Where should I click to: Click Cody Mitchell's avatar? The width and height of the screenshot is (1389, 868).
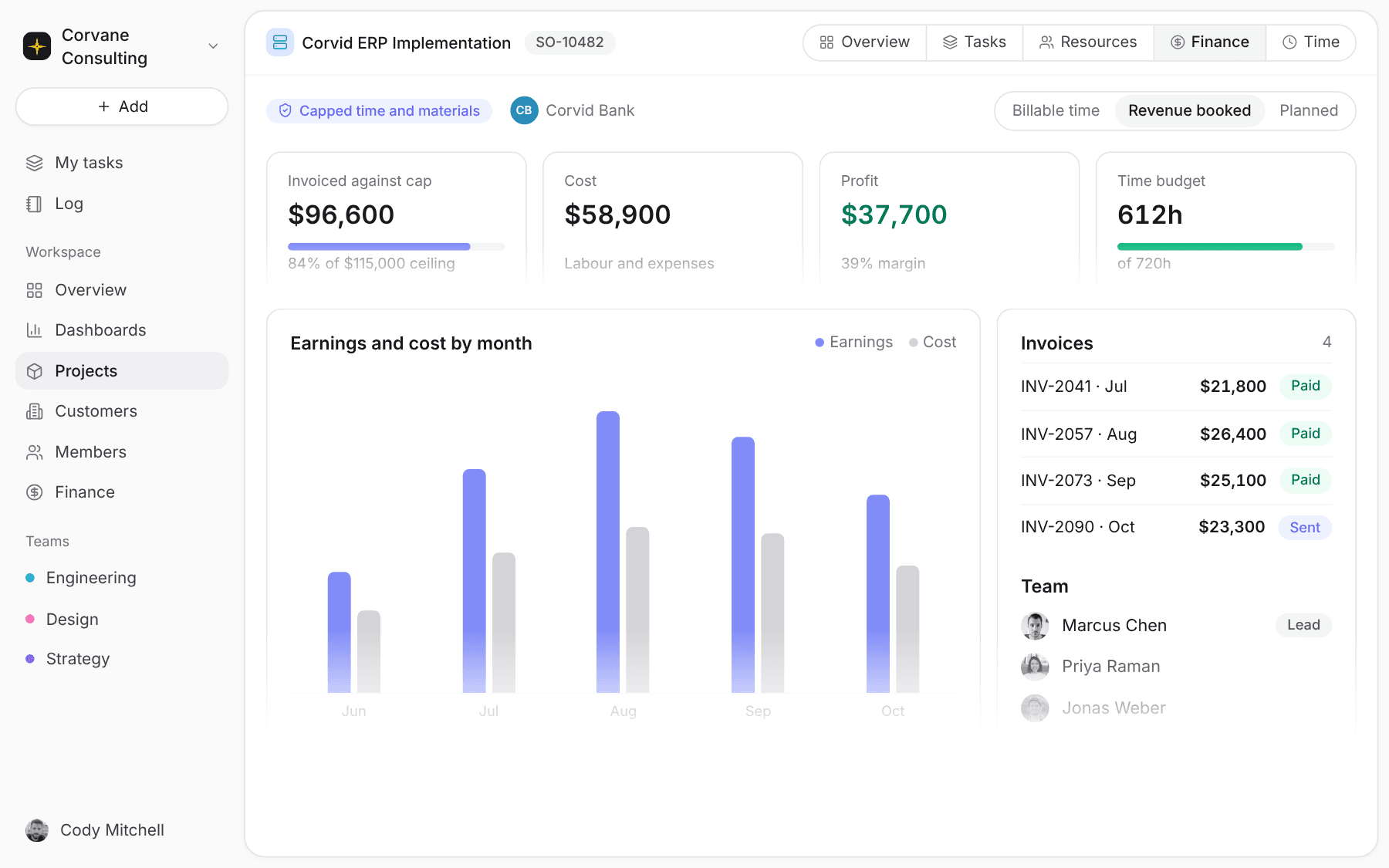37,830
